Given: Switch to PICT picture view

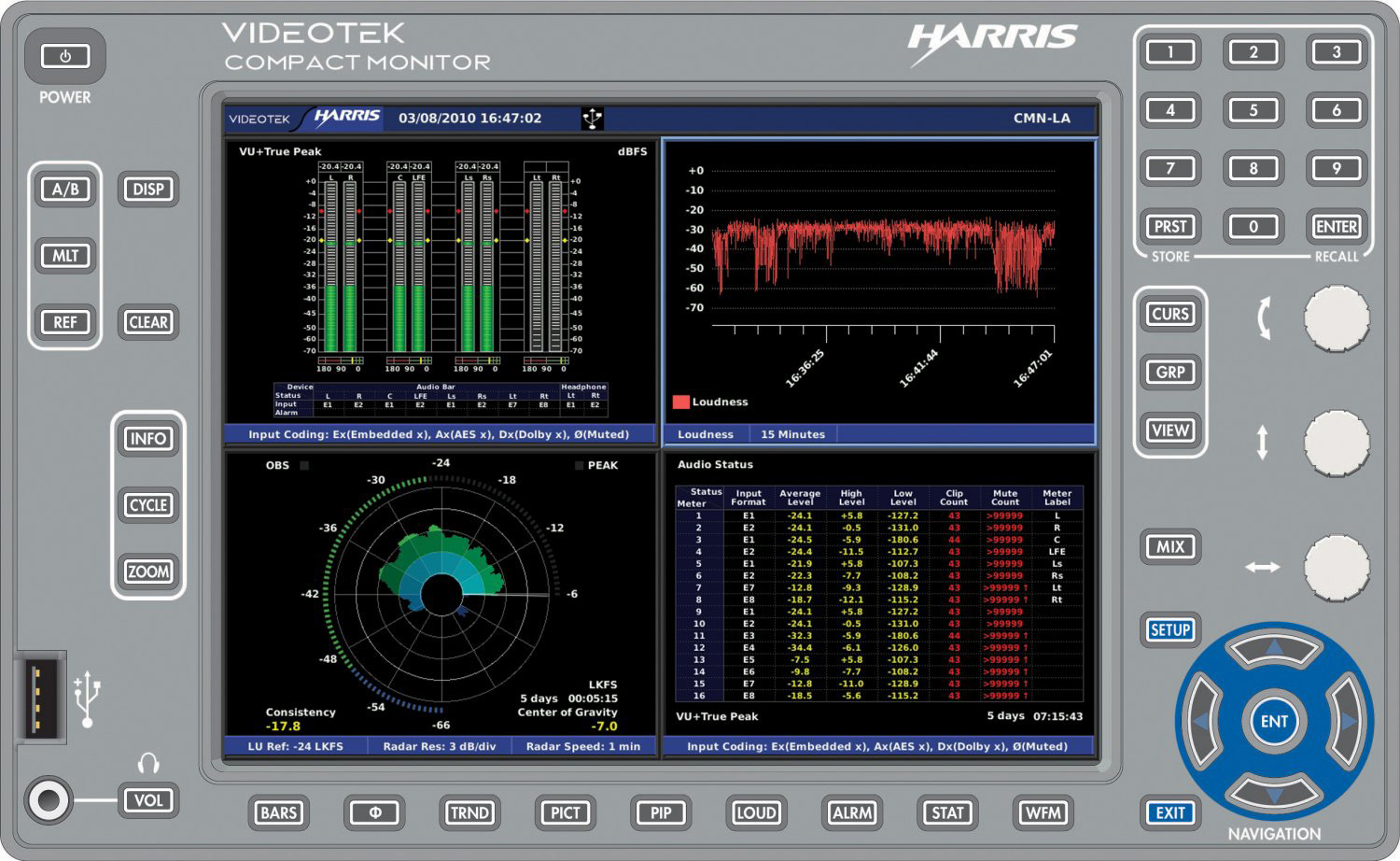Looking at the screenshot, I should tap(566, 813).
